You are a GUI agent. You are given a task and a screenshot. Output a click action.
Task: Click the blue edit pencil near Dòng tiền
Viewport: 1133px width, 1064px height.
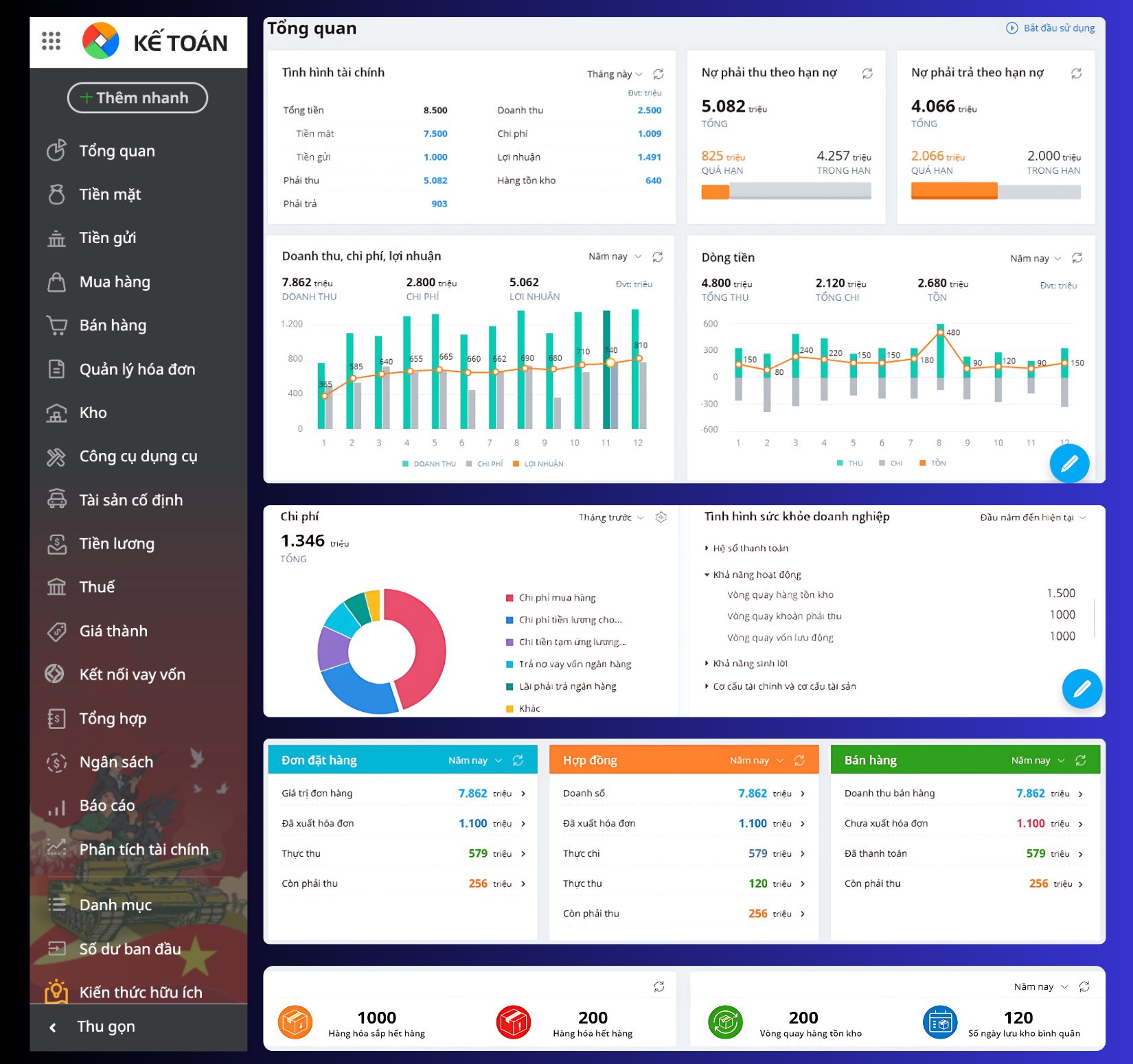(x=1069, y=464)
